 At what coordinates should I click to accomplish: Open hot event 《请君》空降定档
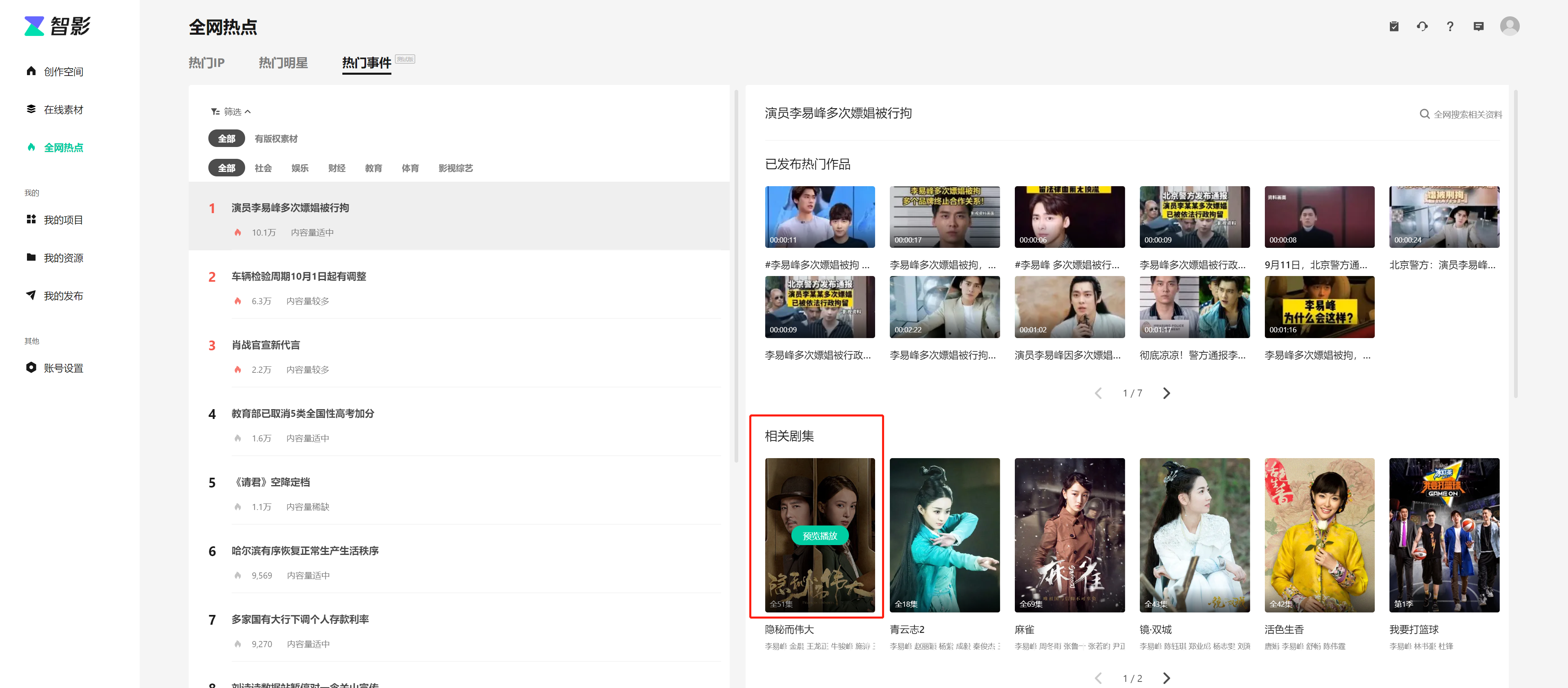tap(459, 490)
